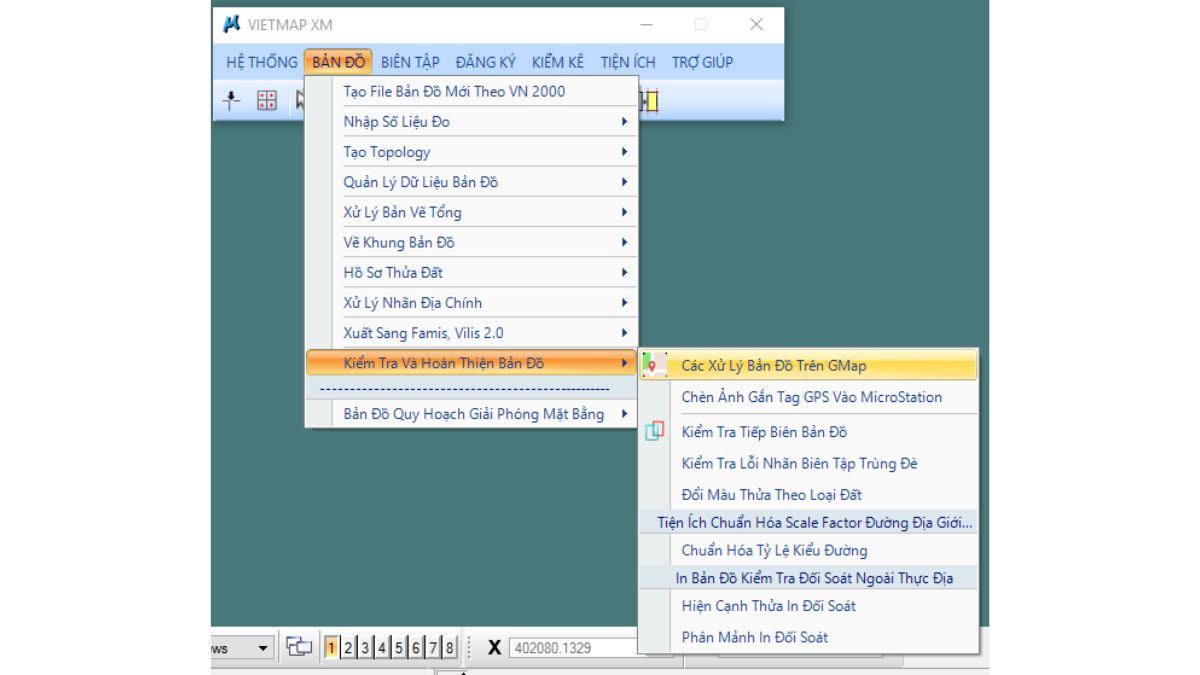
Task: Toggle view 3 button
Action: [x=365, y=648]
